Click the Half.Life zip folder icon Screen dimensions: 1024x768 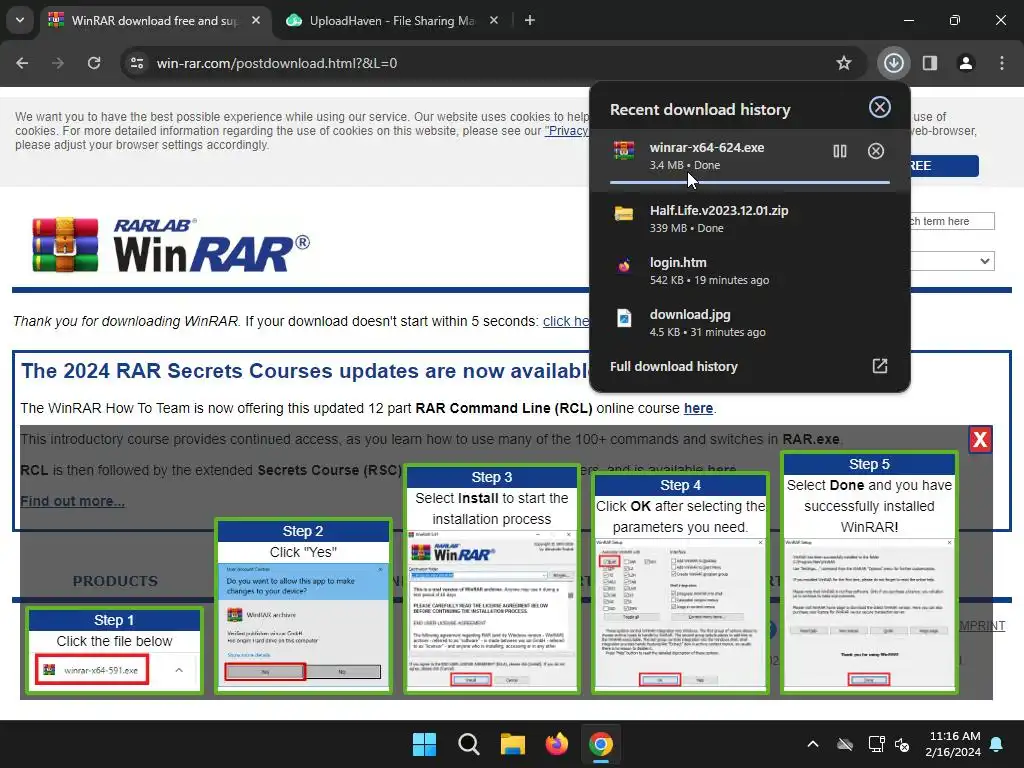624,214
